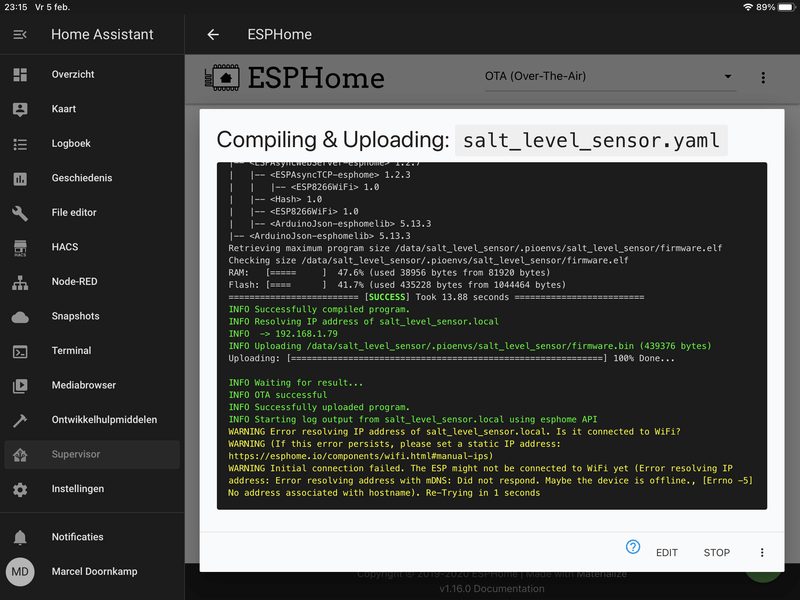The height and width of the screenshot is (600, 800).
Task: Click the SUCCESS status in log
Action: click(x=387, y=297)
